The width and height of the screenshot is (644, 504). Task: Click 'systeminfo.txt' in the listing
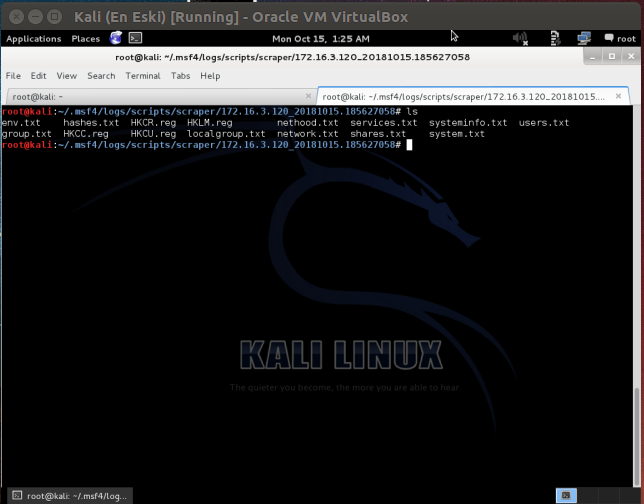pos(468,123)
